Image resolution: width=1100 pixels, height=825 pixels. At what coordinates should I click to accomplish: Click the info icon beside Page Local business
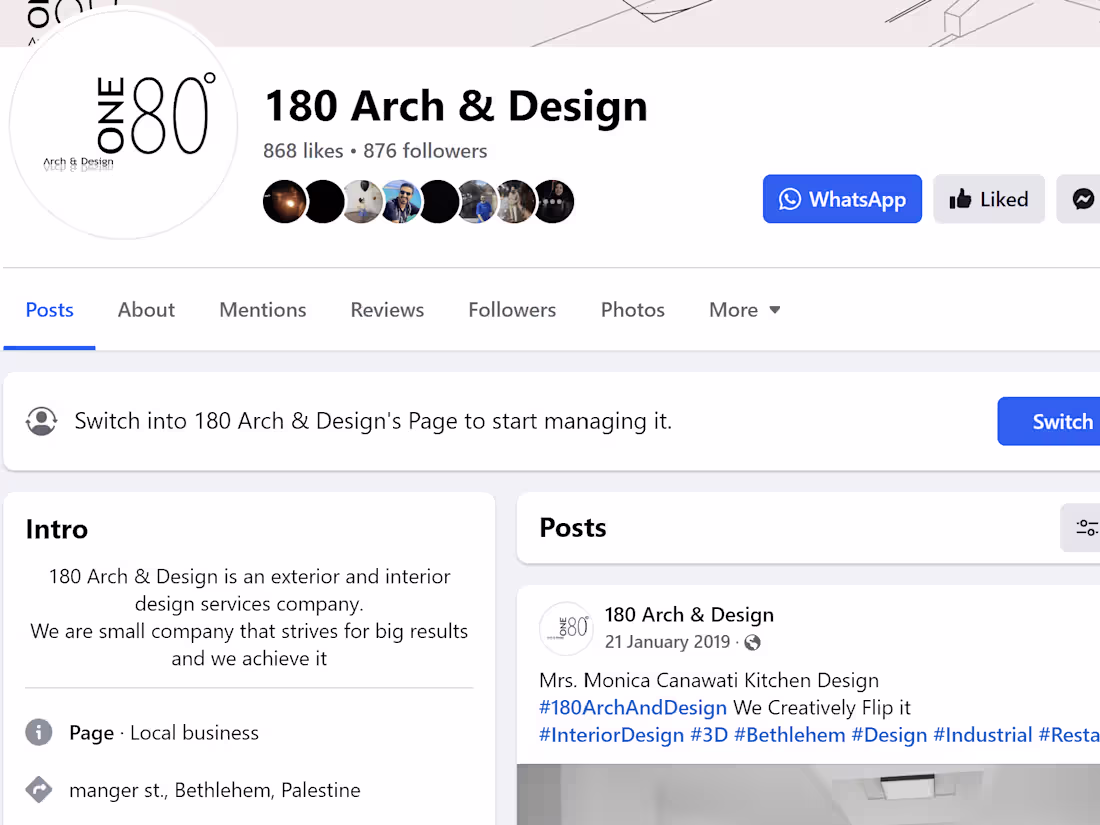click(x=39, y=732)
